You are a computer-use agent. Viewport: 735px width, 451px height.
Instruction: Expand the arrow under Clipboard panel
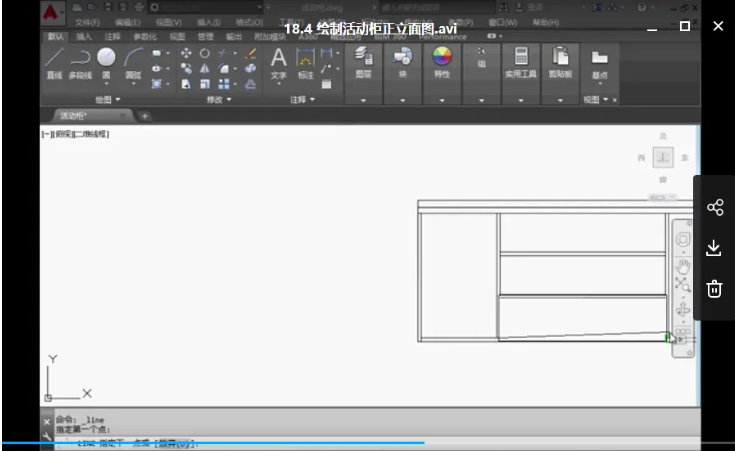[x=560, y=100]
